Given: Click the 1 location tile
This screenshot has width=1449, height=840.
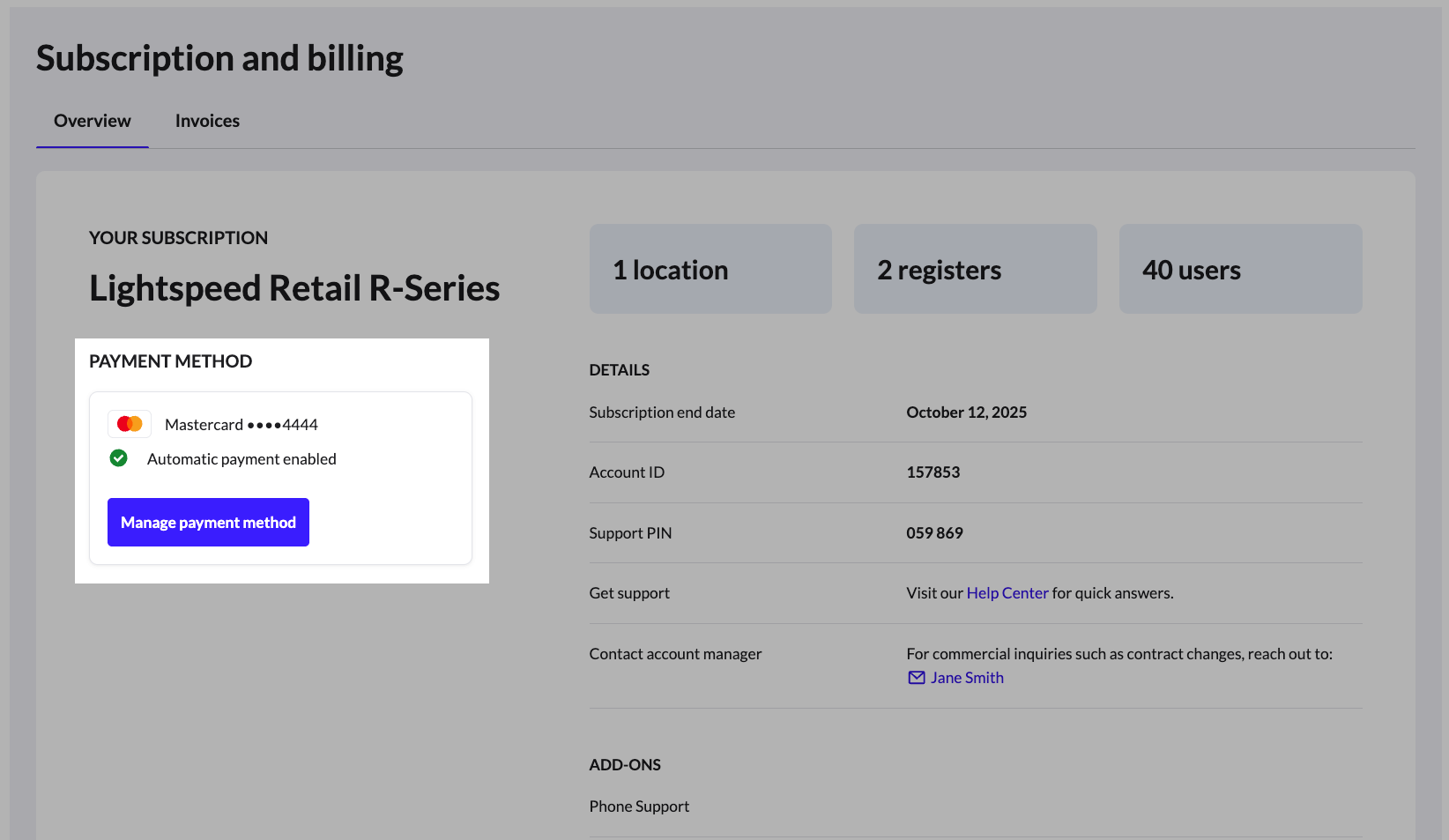Looking at the screenshot, I should click(x=710, y=269).
